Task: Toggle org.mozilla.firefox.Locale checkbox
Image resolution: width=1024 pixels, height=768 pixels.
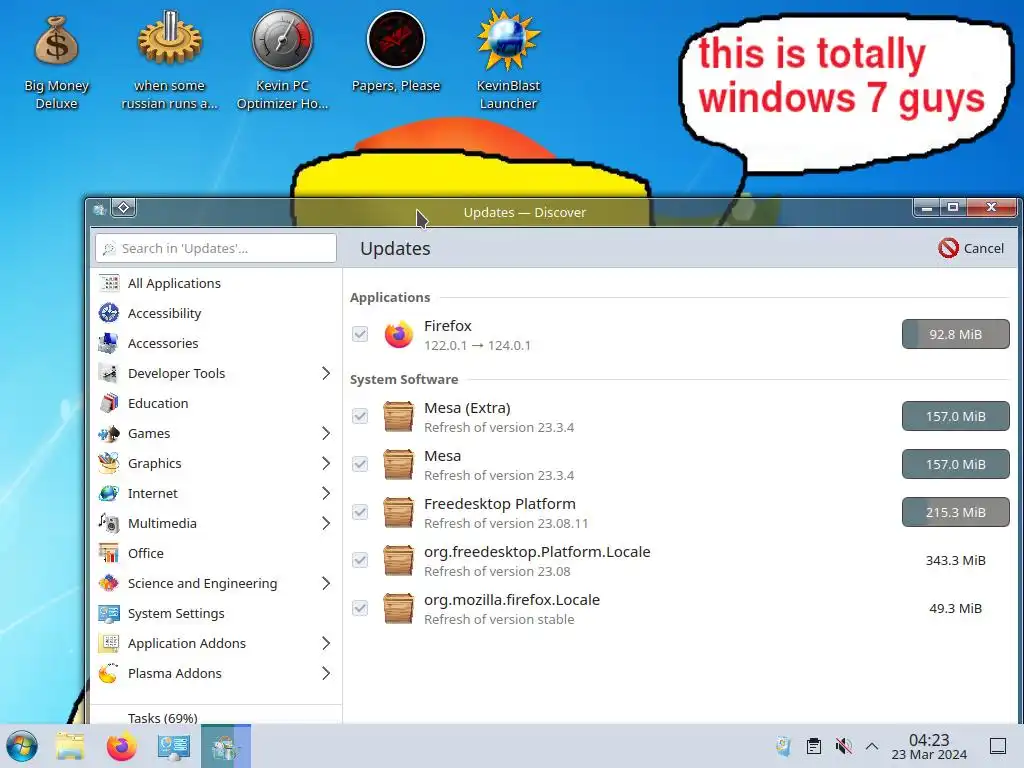Action: tap(360, 609)
